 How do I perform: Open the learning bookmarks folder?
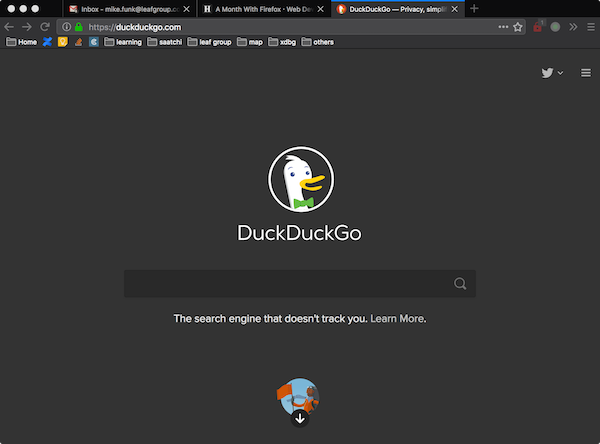pyautogui.click(x=123, y=42)
